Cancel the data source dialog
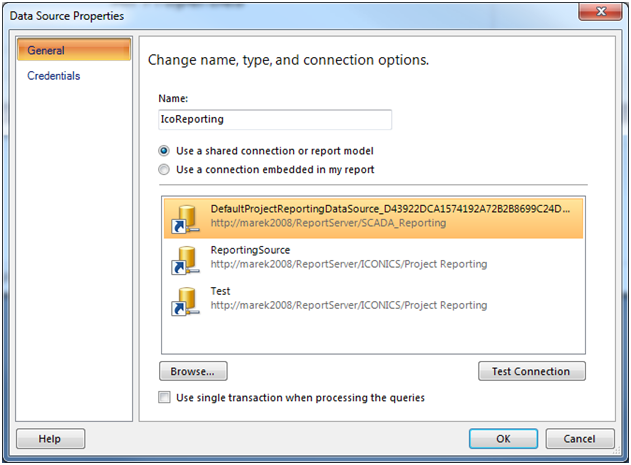 [579, 438]
